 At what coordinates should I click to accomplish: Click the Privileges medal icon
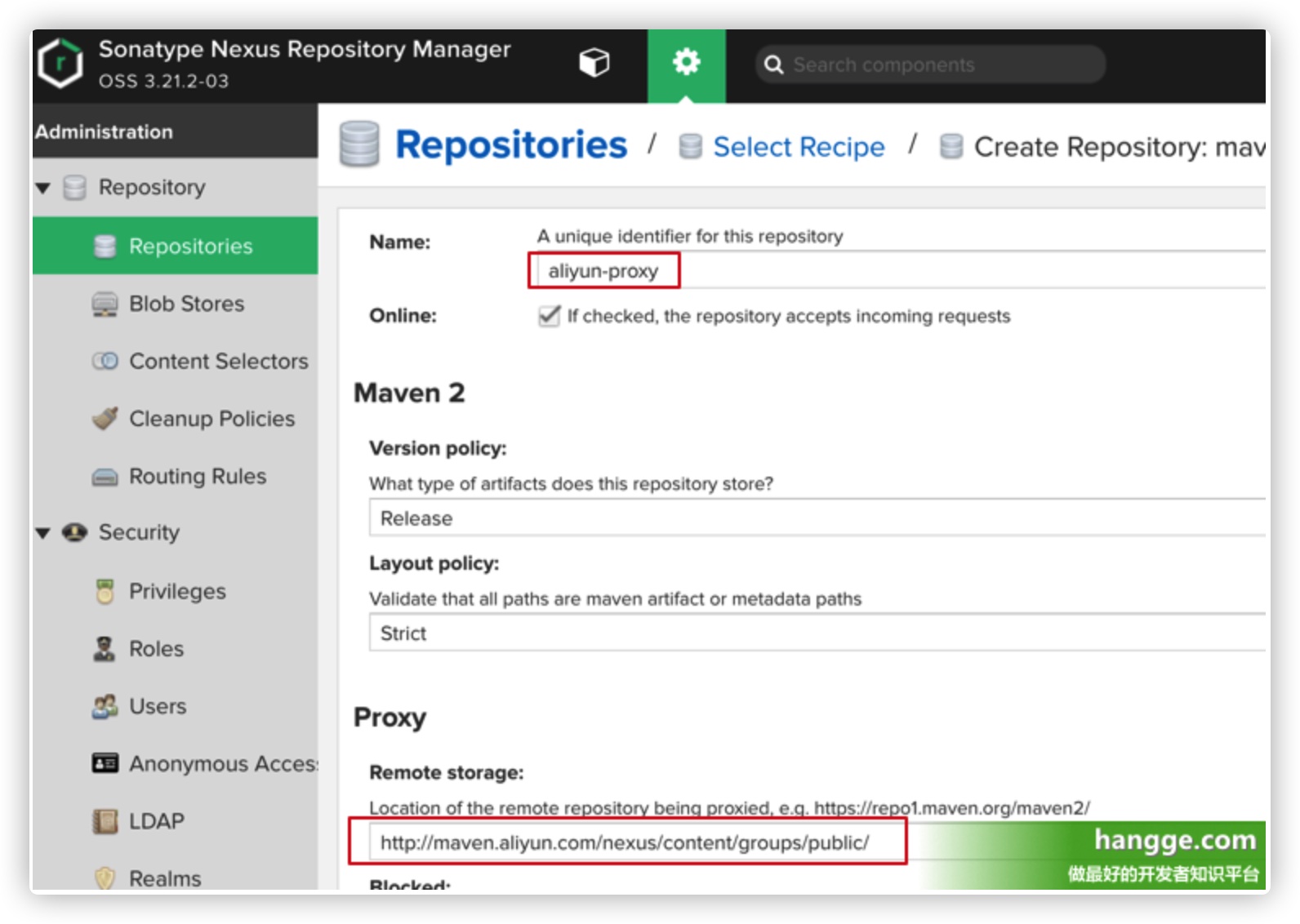tap(105, 591)
